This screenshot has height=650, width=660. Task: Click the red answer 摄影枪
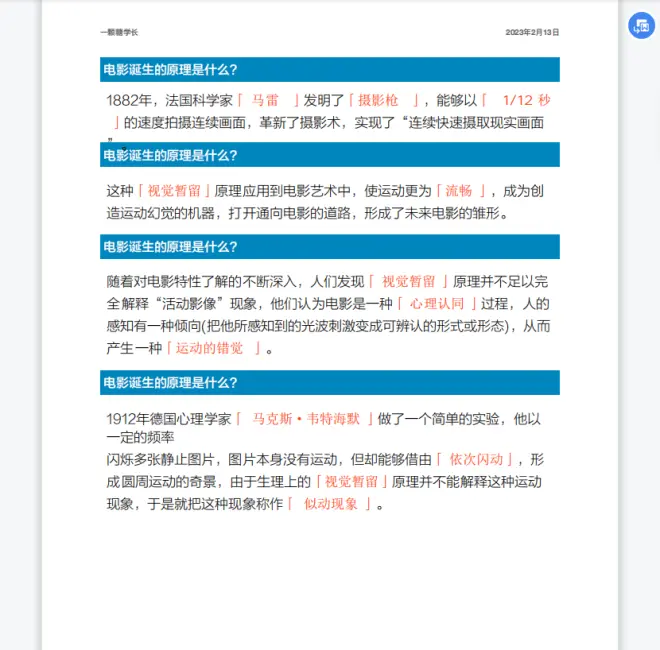point(379,100)
